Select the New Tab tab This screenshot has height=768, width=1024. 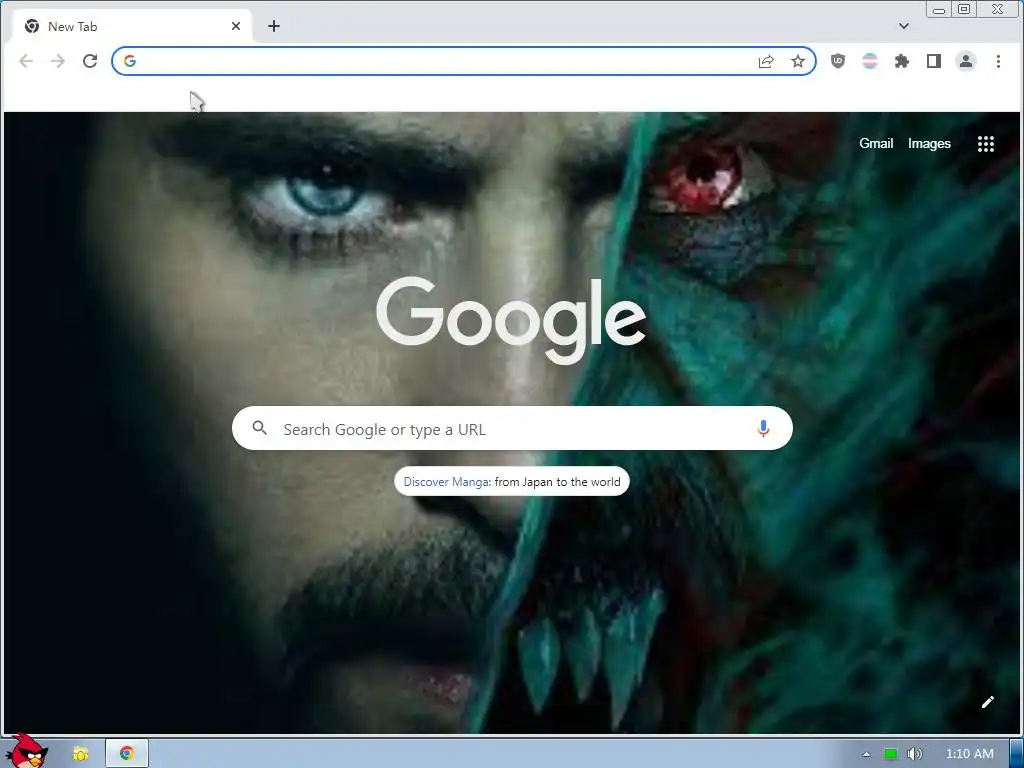[x=131, y=26]
